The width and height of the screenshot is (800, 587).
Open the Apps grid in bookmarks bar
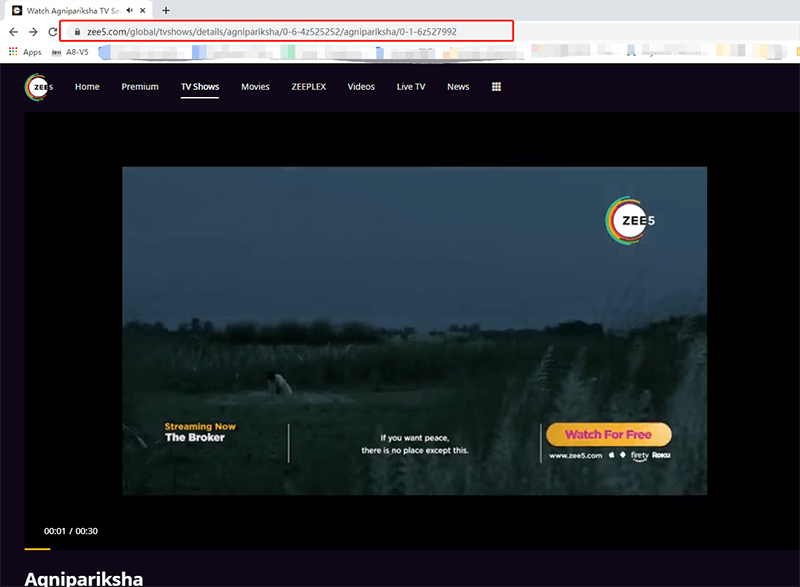click(x=25, y=52)
